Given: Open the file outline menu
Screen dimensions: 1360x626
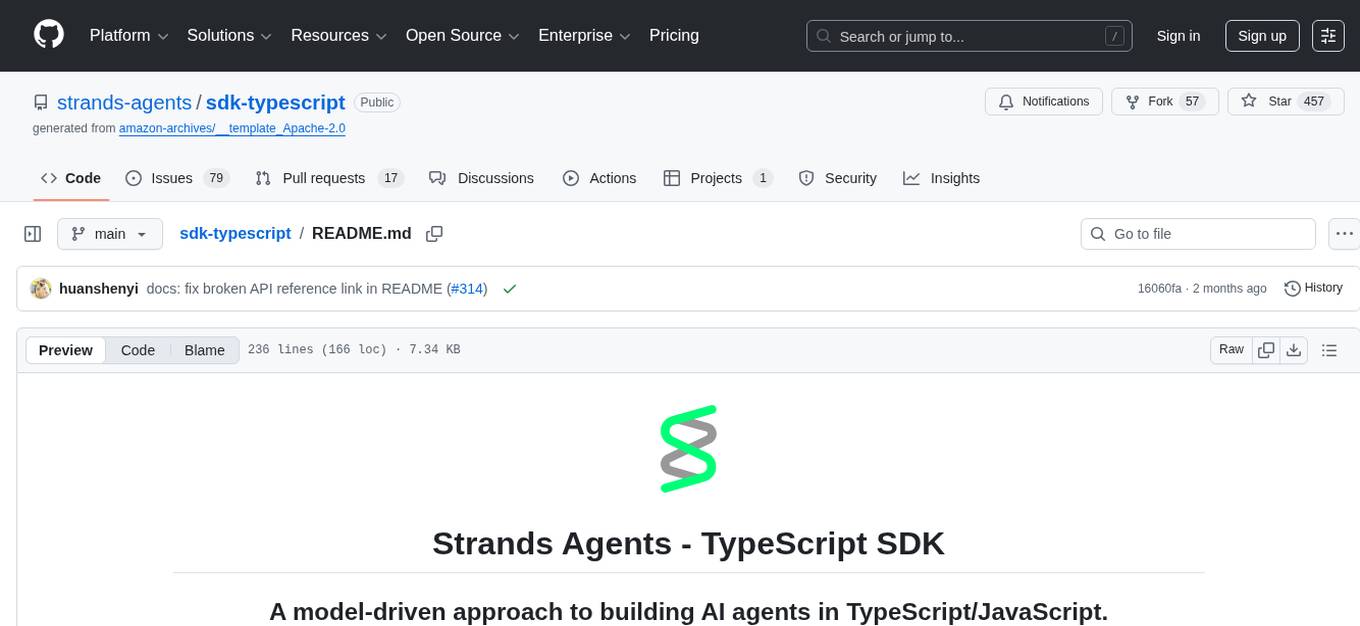Looking at the screenshot, I should point(1329,350).
